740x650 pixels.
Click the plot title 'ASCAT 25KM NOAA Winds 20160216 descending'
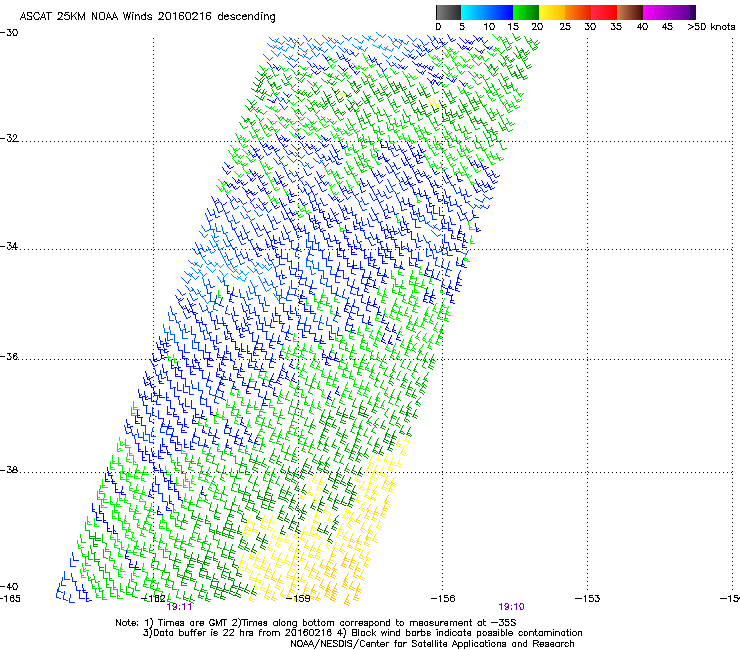[x=147, y=17]
